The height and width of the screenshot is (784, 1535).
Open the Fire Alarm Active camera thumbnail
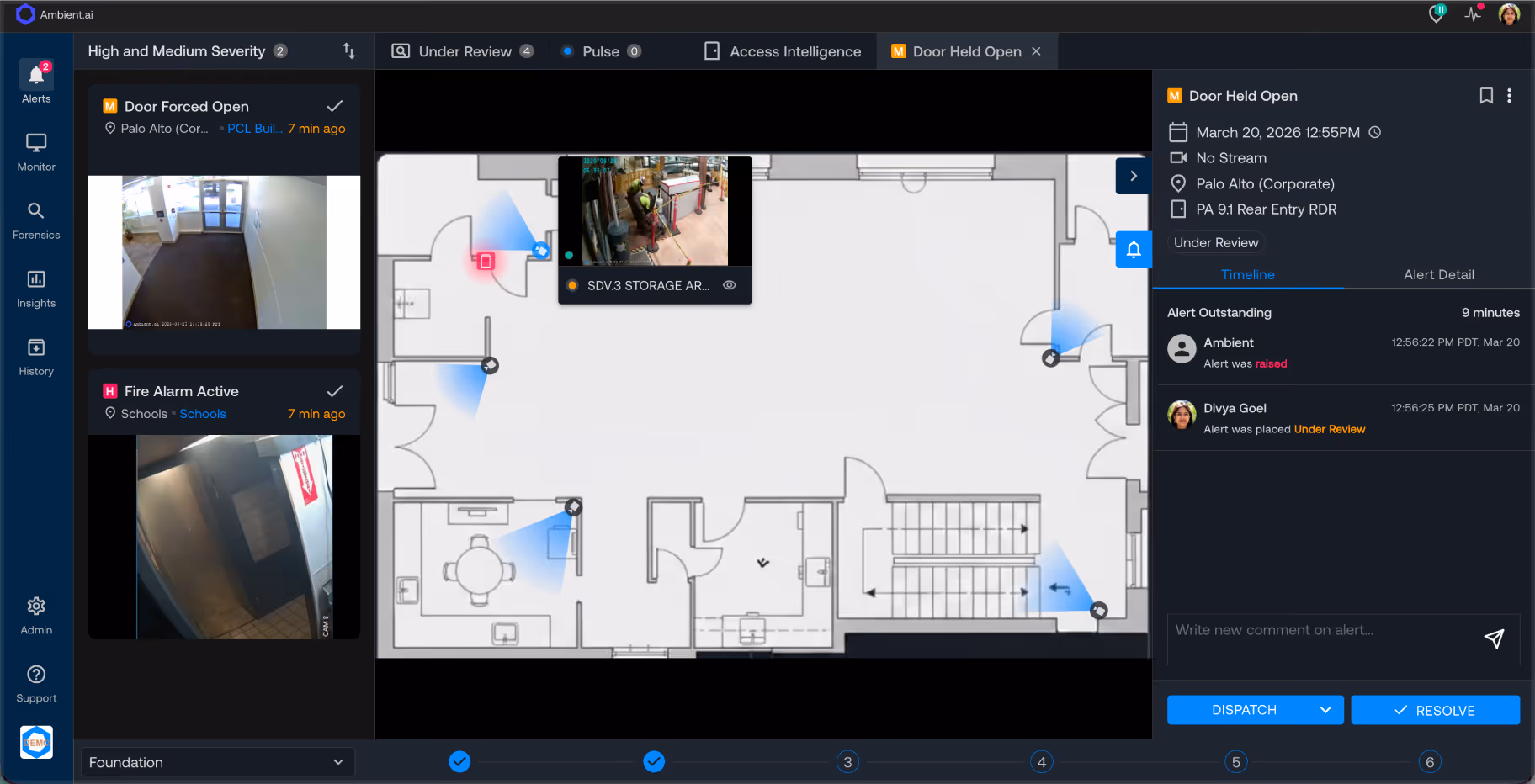pos(224,537)
